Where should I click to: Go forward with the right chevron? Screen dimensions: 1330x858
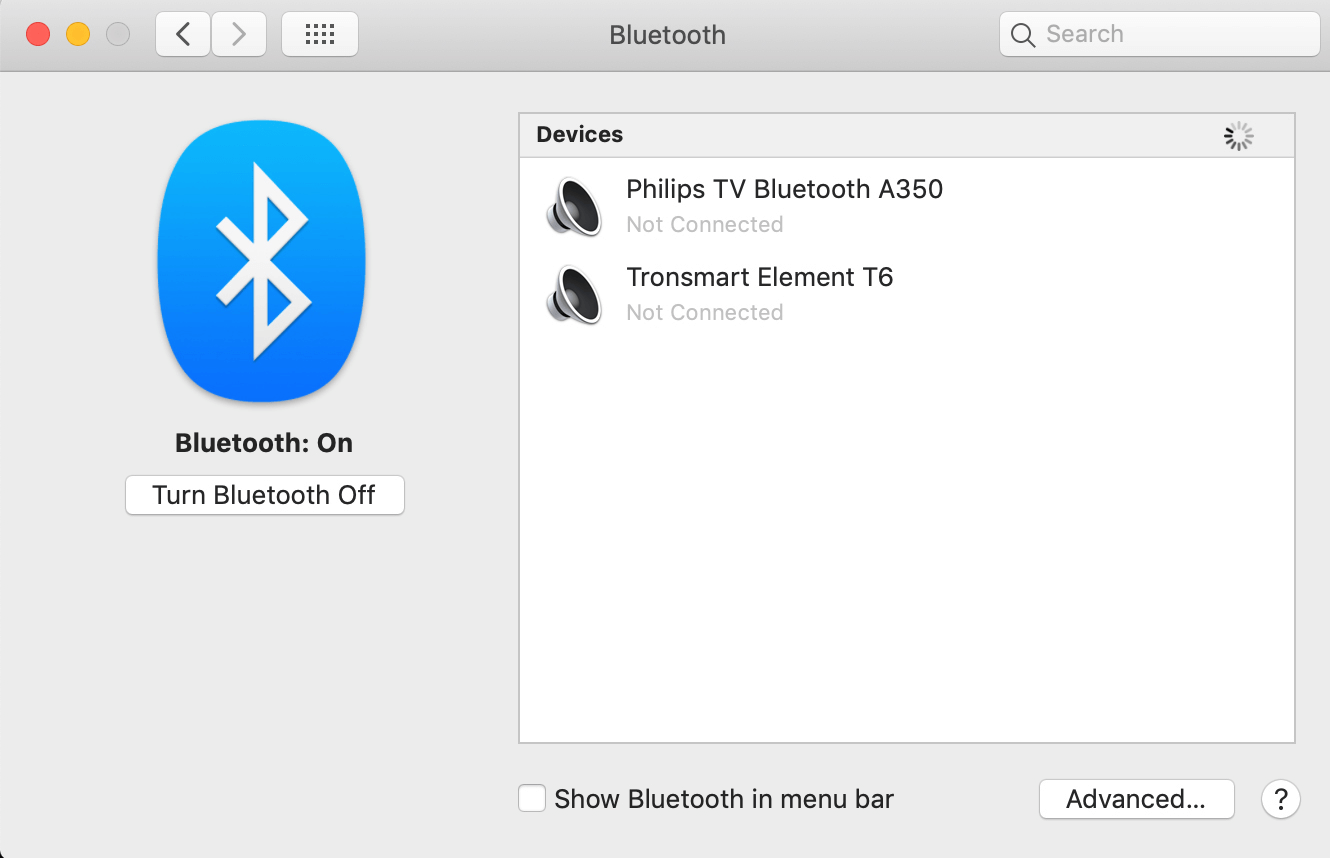point(239,35)
